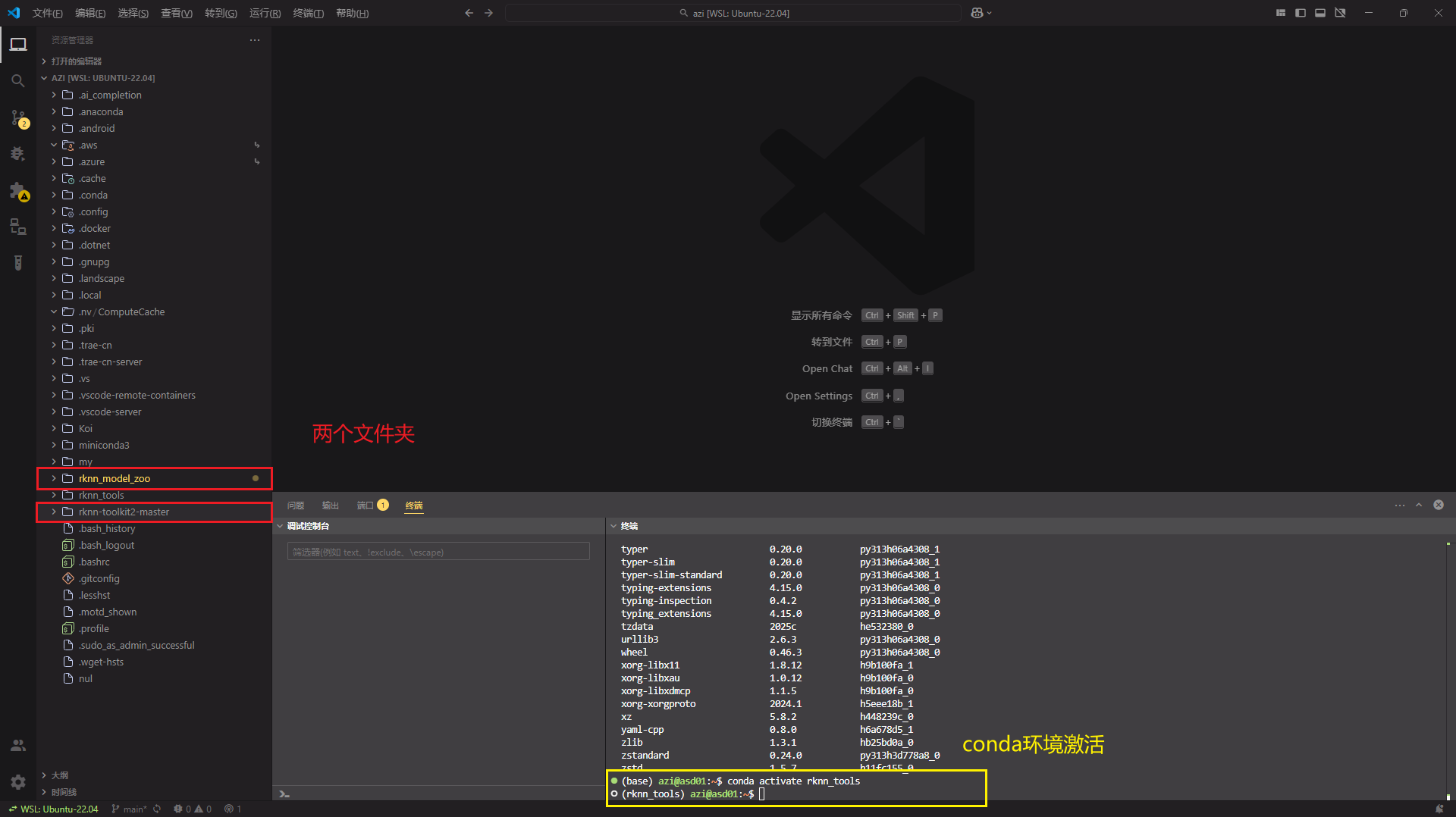Open Run and Debug view
Viewport: 1456px width, 817px height.
[x=18, y=154]
